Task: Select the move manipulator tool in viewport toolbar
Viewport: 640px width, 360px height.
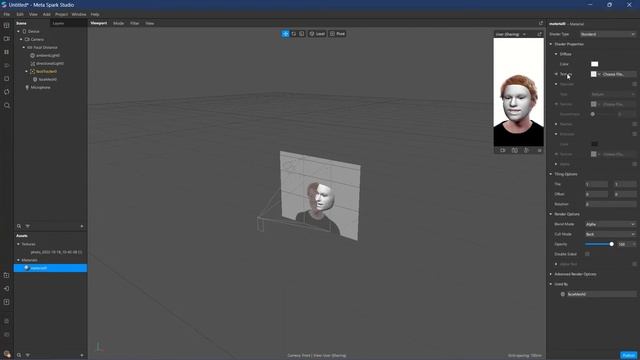Action: [285, 34]
